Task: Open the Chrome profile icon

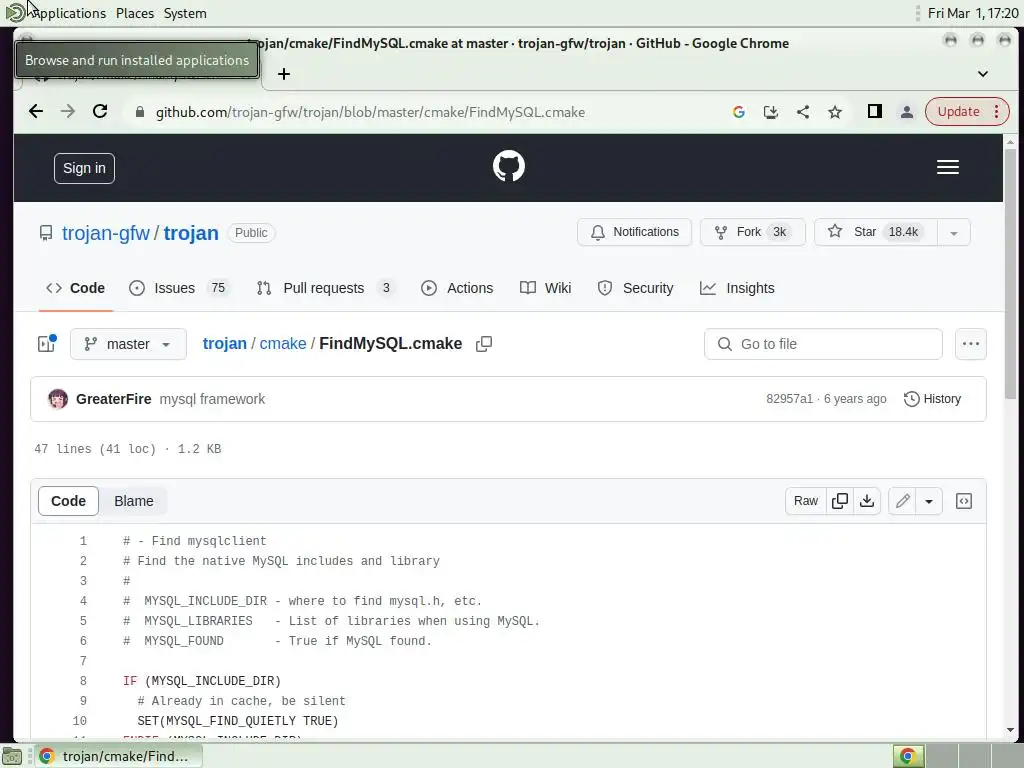Action: (906, 112)
